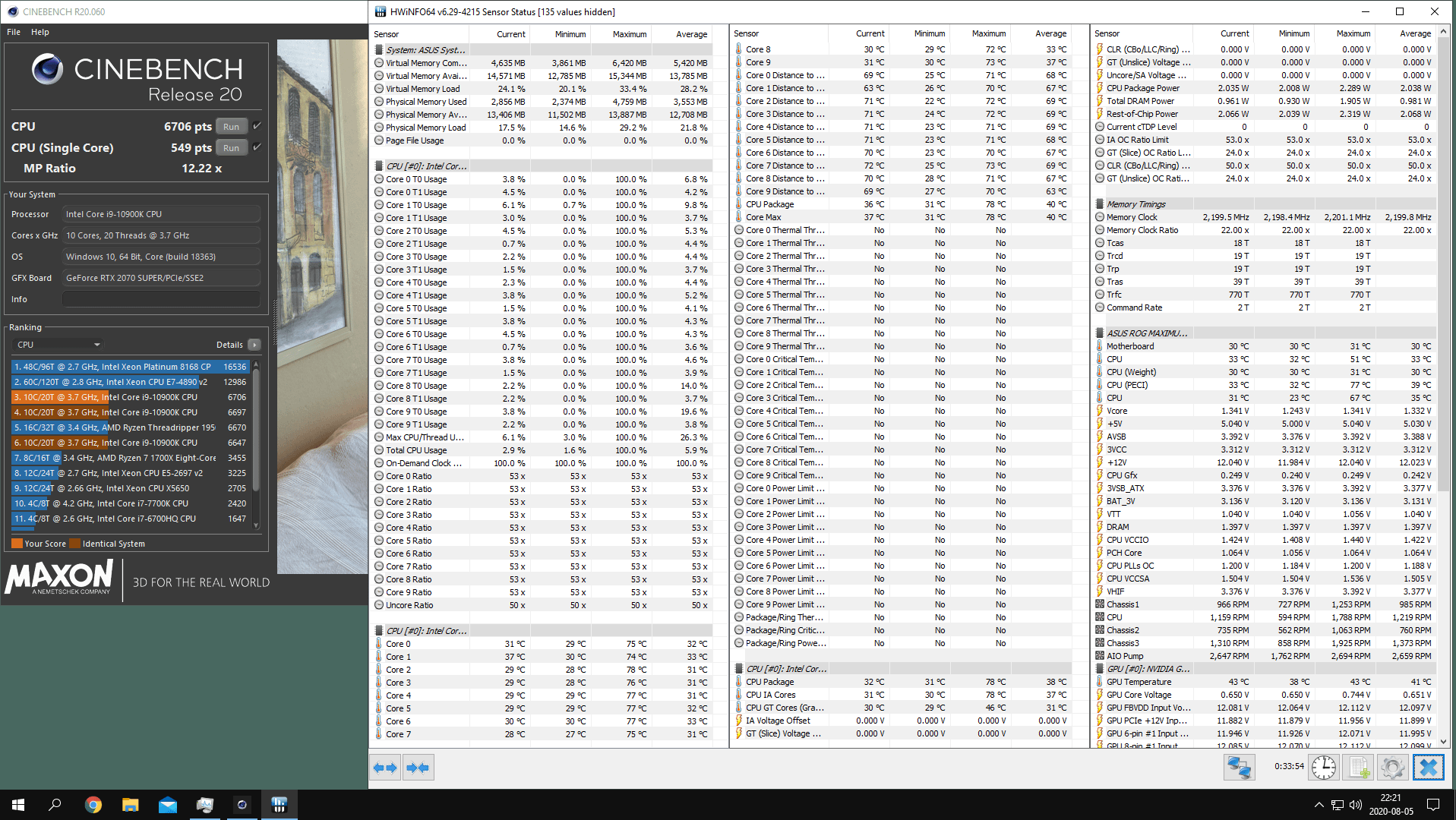1456x820 pixels.
Task: Click the Cinebench logo sphere icon
Action: tap(47, 69)
